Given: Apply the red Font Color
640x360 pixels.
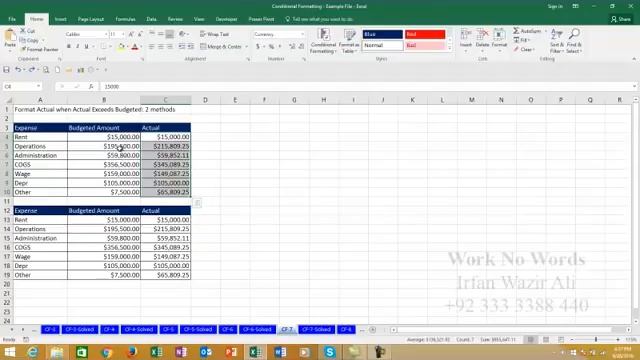Looking at the screenshot, I should (135, 47).
